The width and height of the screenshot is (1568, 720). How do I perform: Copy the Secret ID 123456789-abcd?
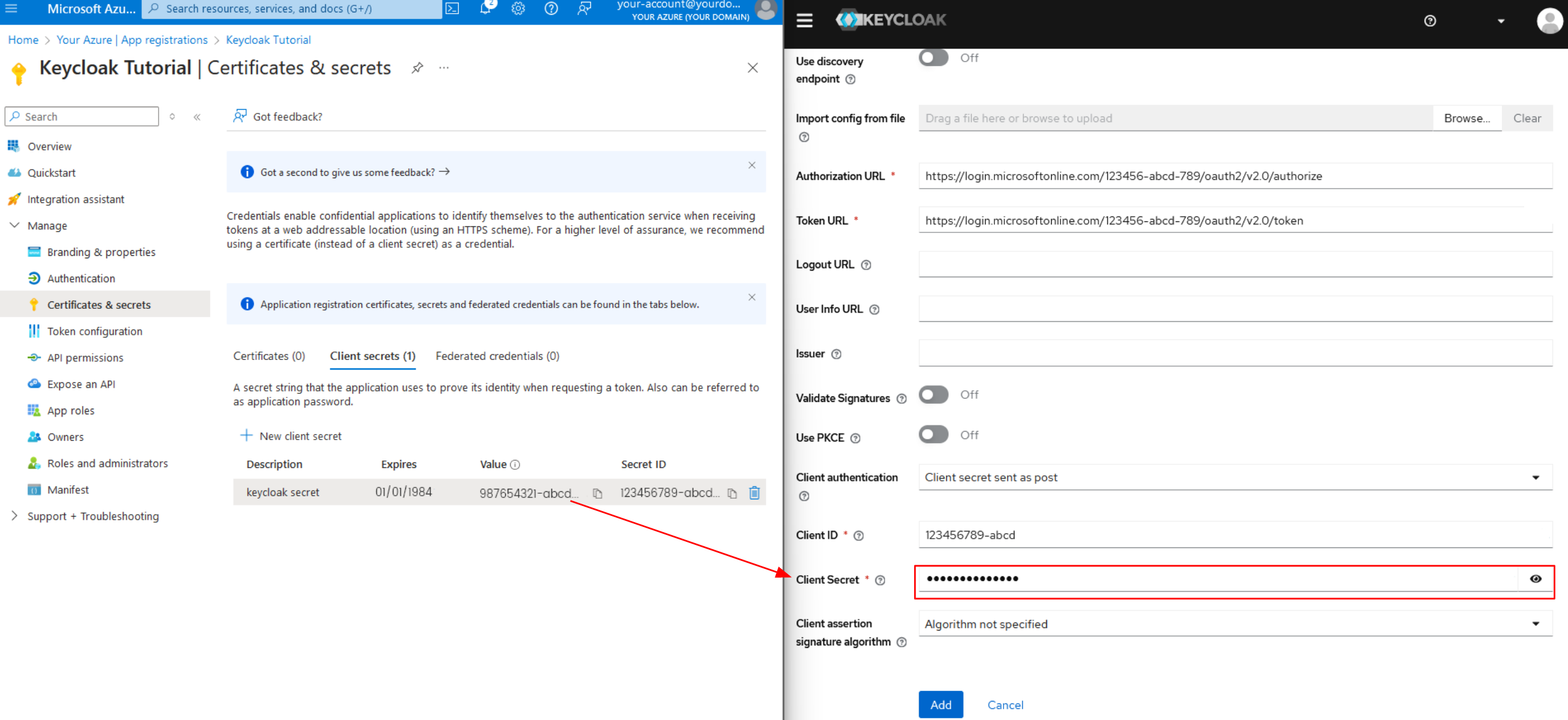pyautogui.click(x=732, y=493)
